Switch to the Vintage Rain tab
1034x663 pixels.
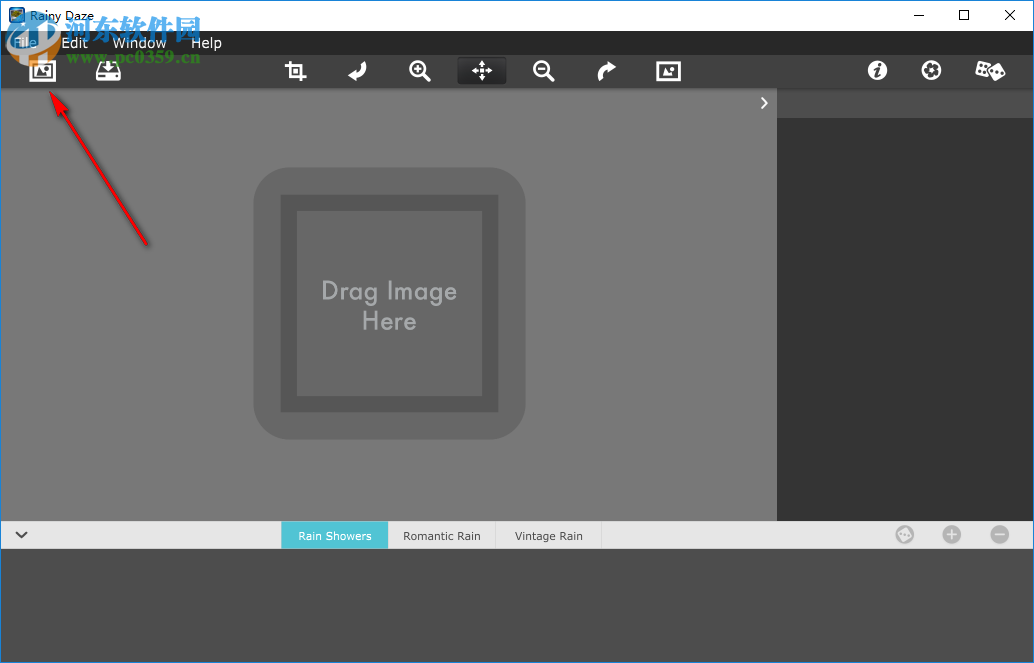pos(548,536)
